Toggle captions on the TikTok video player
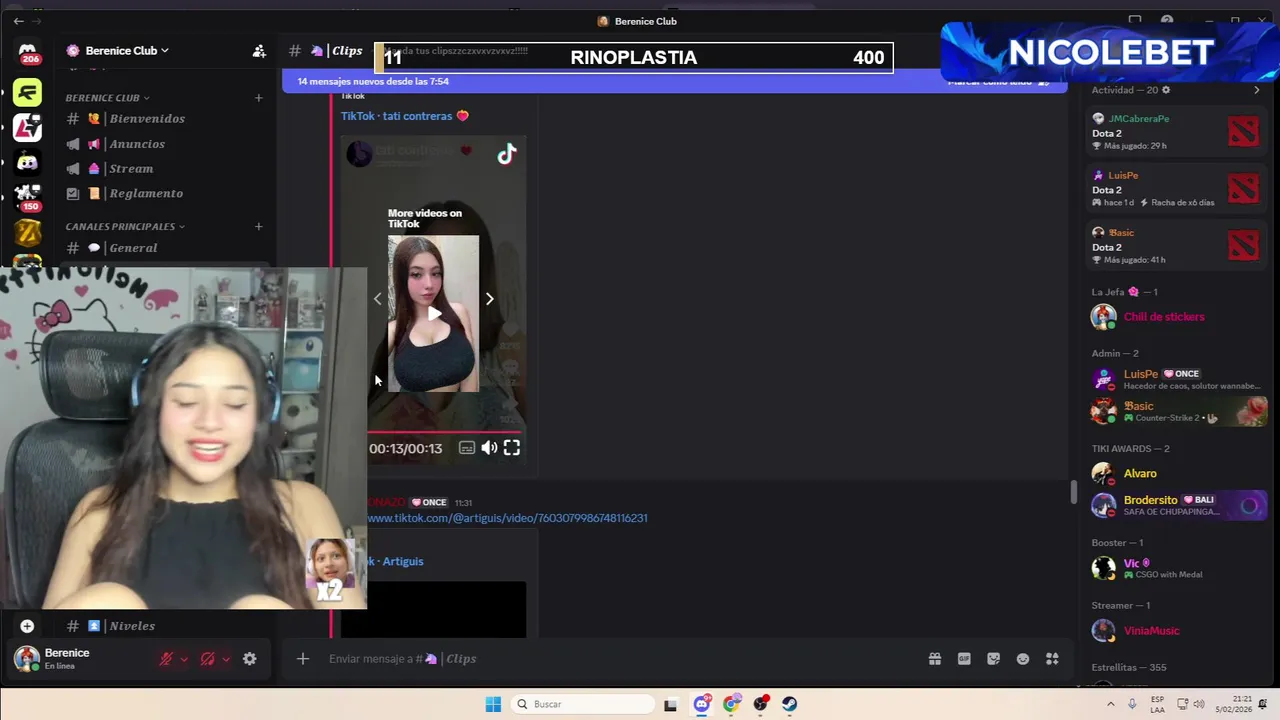1280x720 pixels. click(x=467, y=448)
